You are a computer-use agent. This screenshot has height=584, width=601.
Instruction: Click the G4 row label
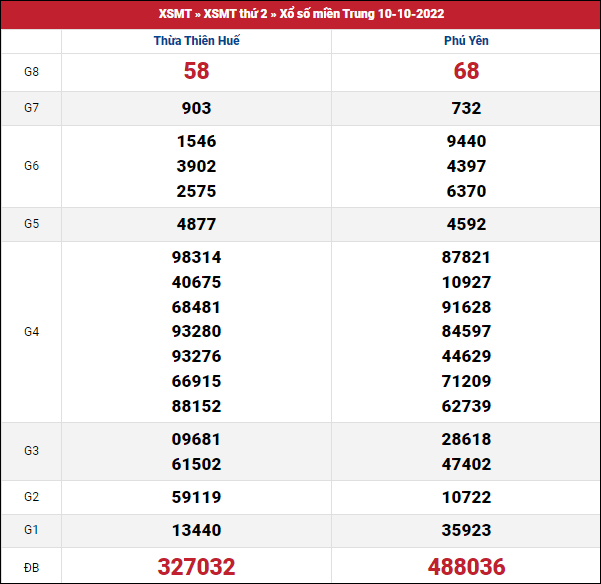pyautogui.click(x=31, y=331)
